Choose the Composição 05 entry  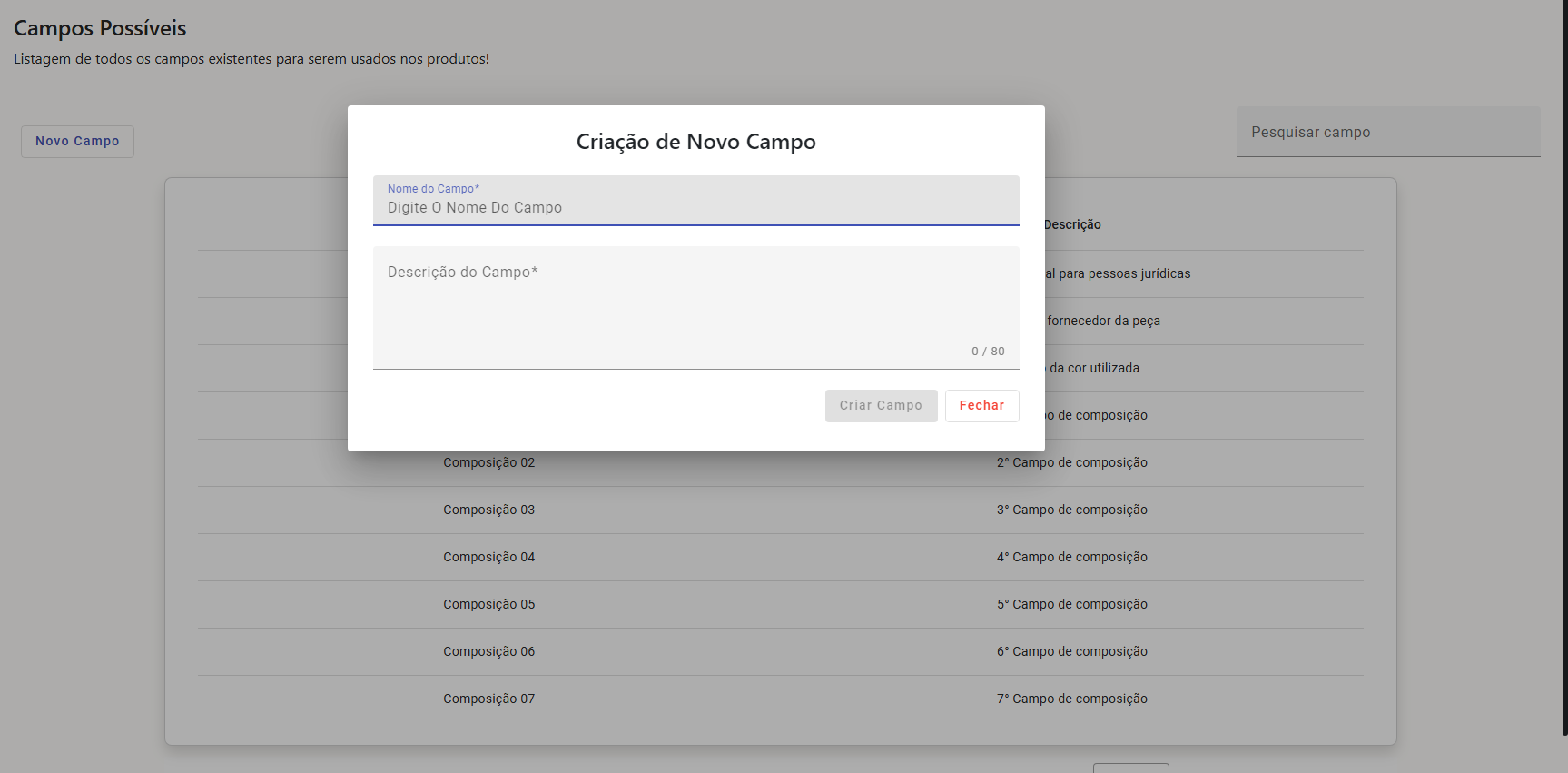pyautogui.click(x=488, y=605)
